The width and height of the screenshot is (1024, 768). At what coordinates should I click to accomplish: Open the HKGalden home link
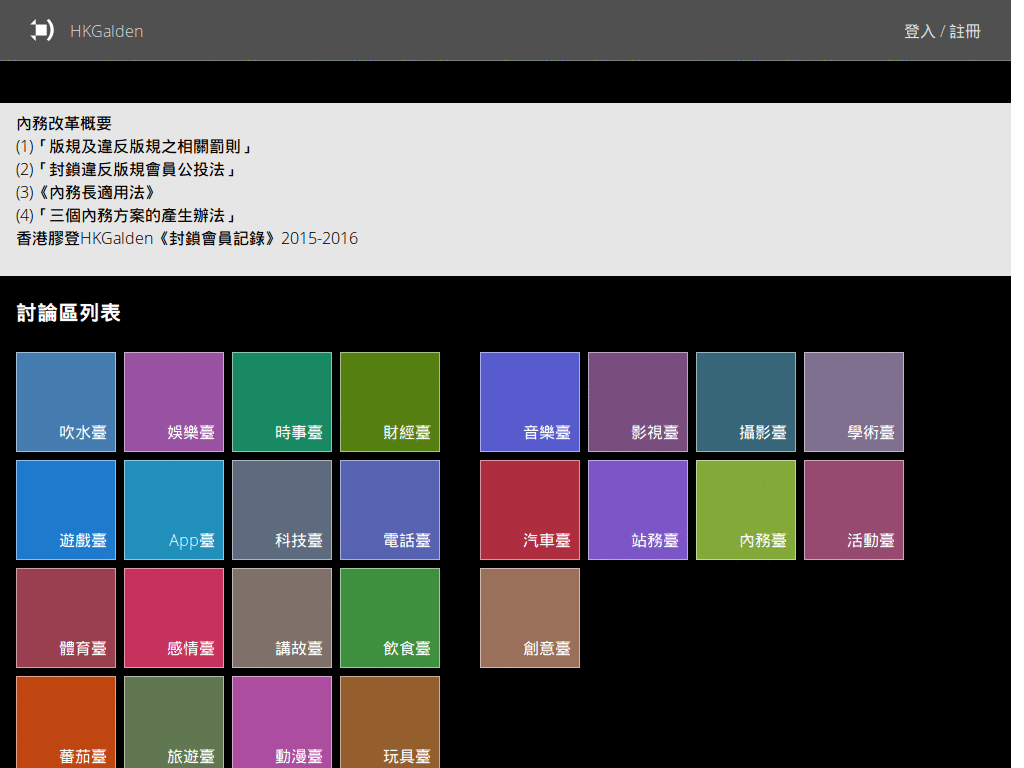[x=106, y=31]
